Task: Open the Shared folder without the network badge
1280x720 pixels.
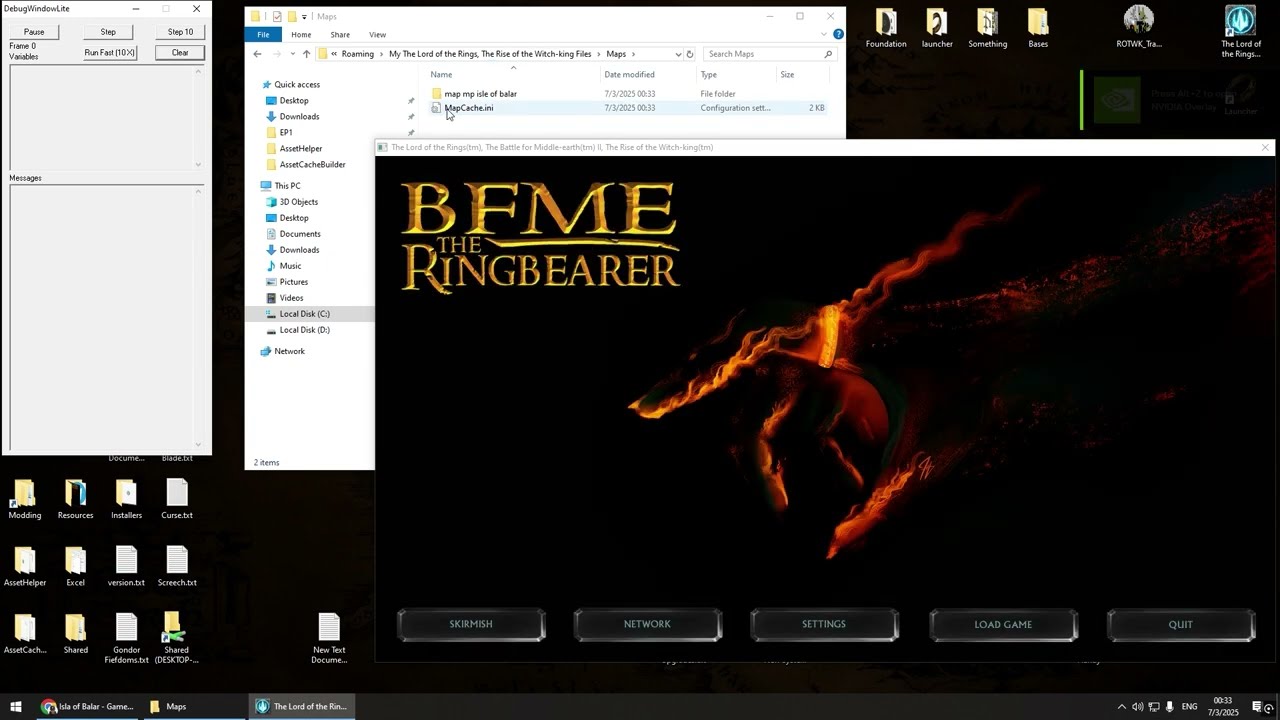Action: [75, 634]
